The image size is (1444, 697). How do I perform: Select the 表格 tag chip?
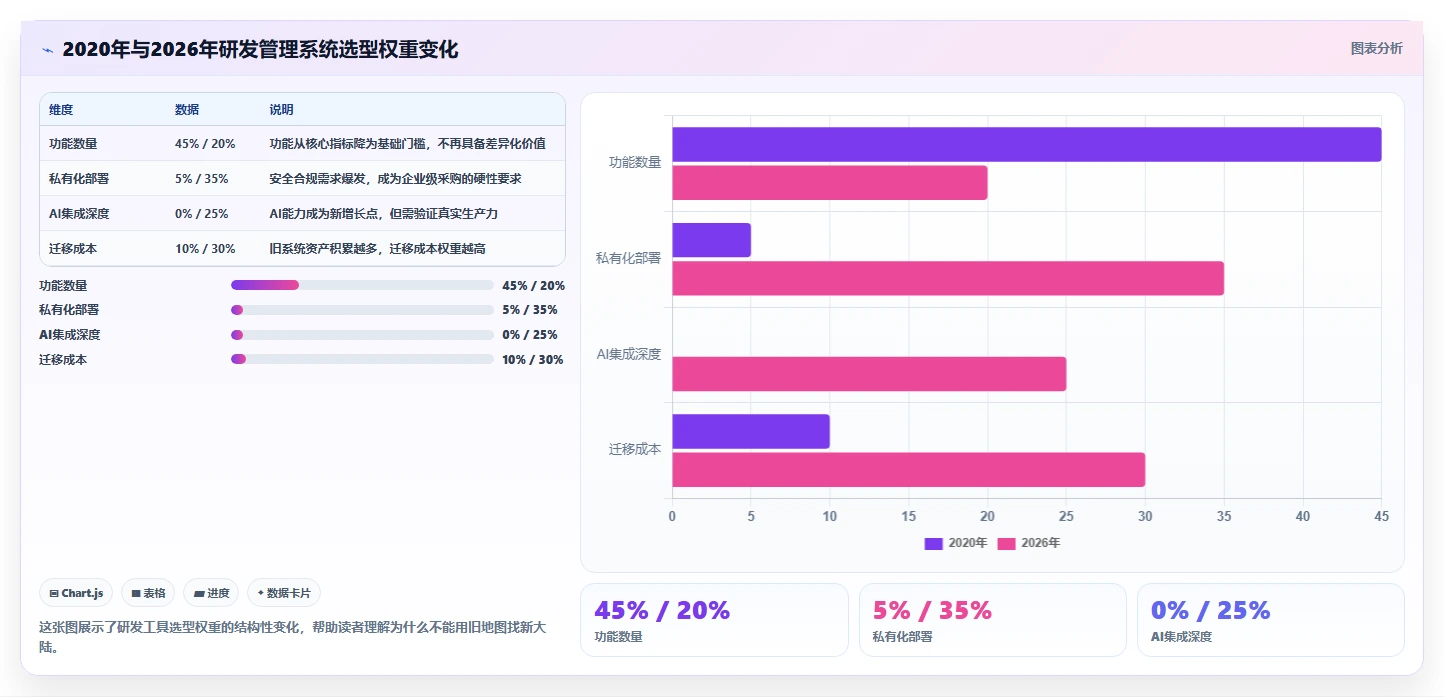148,593
